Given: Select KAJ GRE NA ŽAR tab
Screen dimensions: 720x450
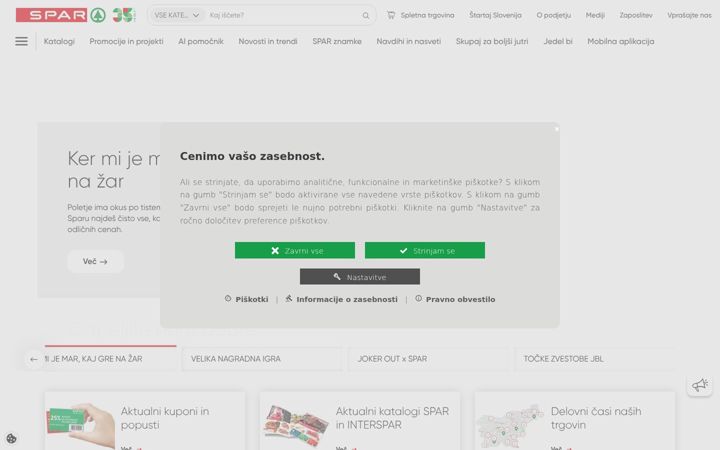Looking at the screenshot, I should point(110,359).
